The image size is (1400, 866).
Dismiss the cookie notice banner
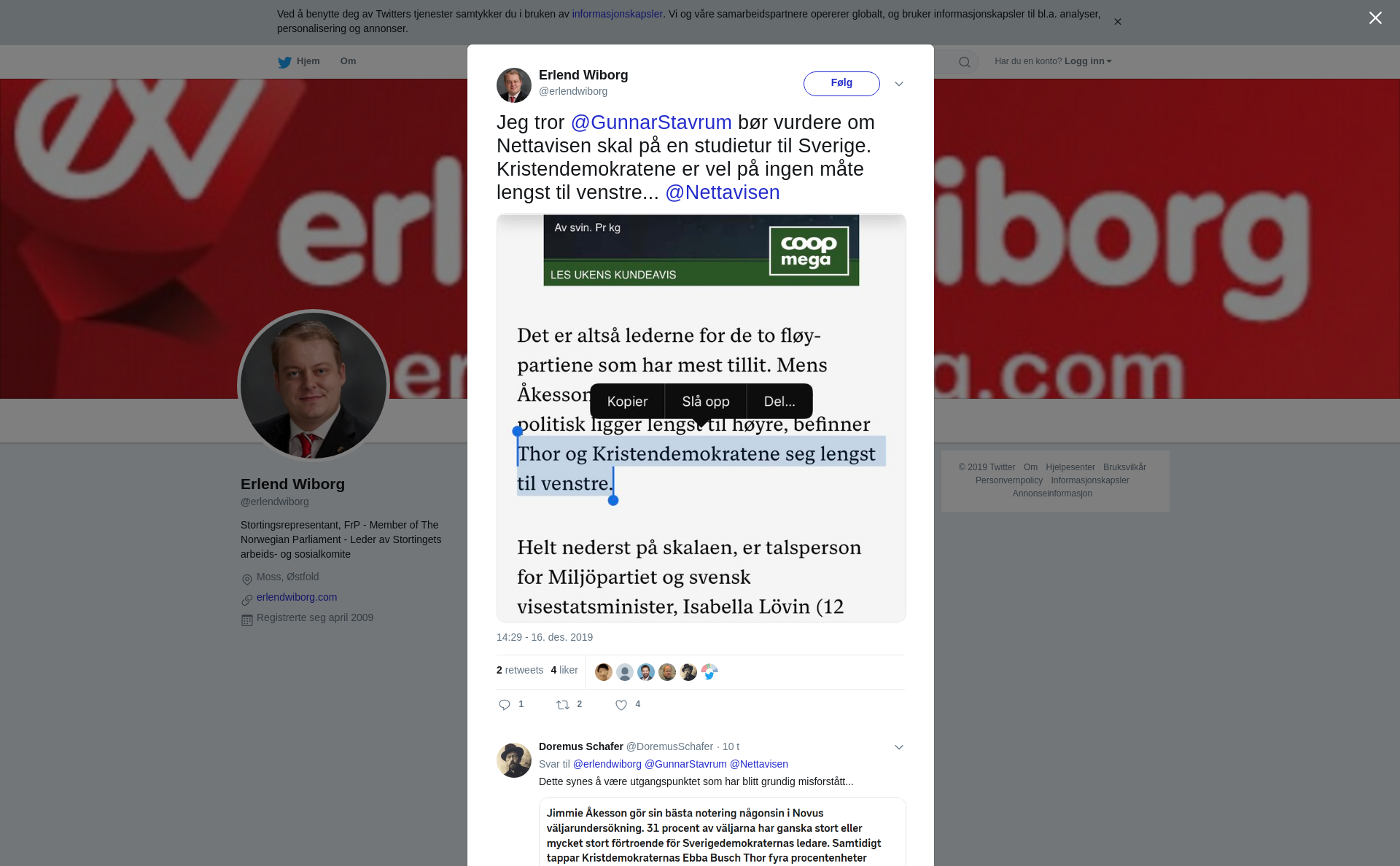coord(1117,22)
